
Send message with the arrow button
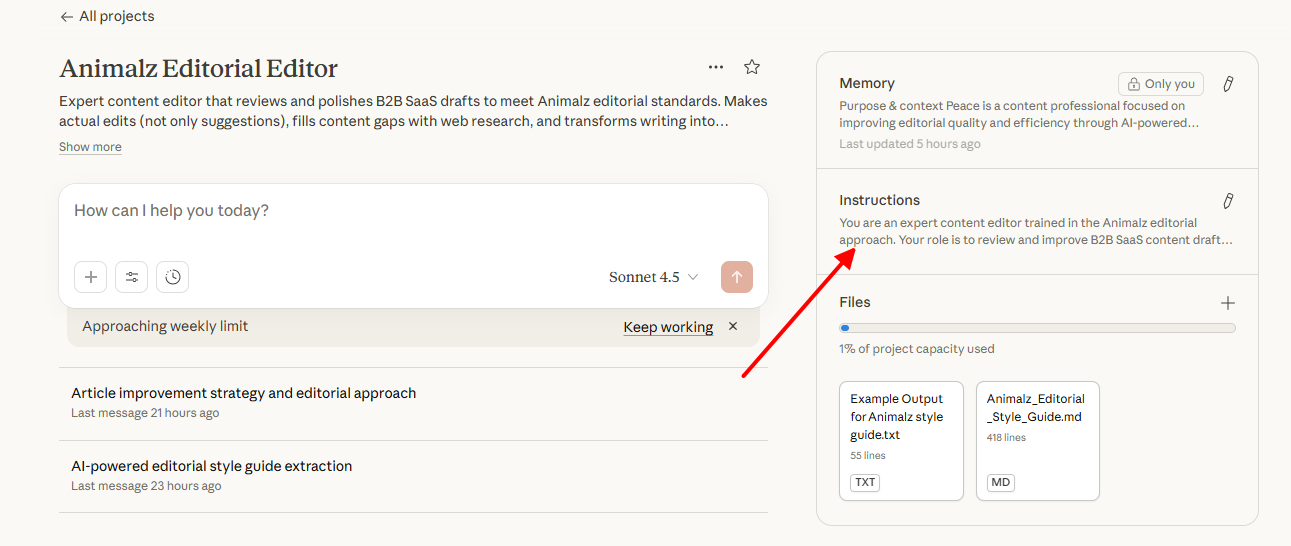(737, 277)
